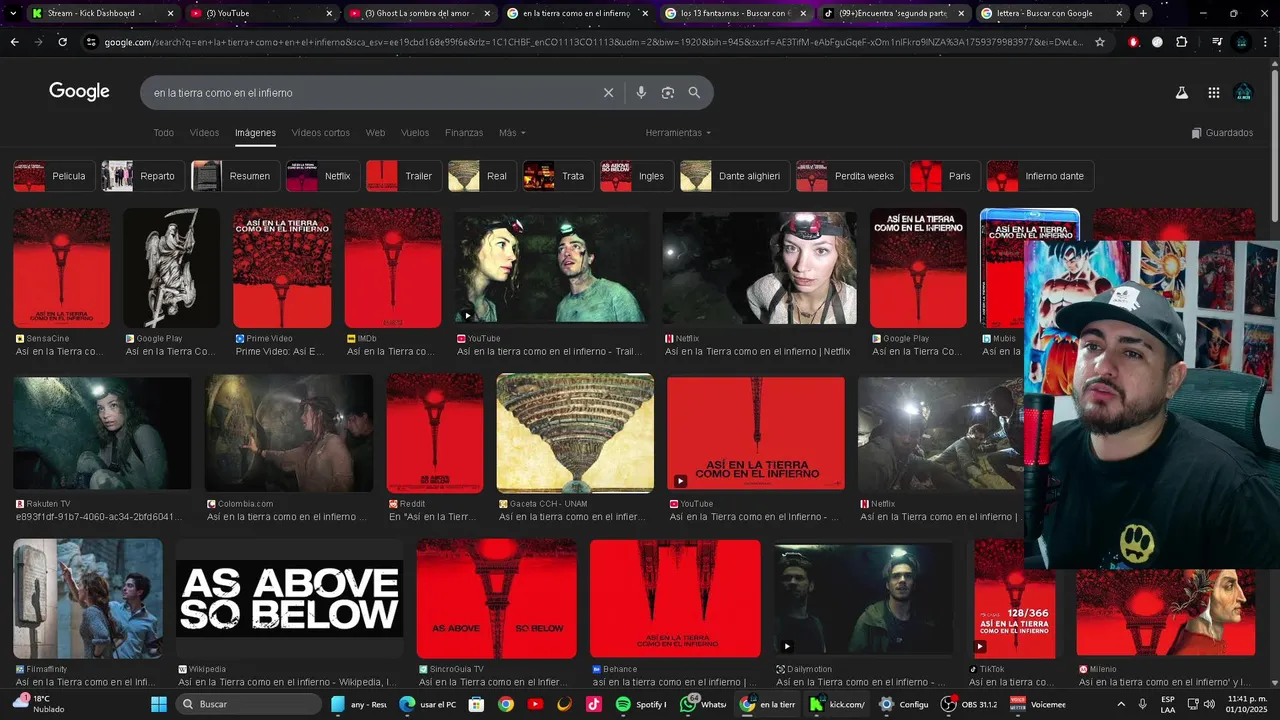Open Spotify from the taskbar
The image size is (1280, 720).
pos(642,704)
